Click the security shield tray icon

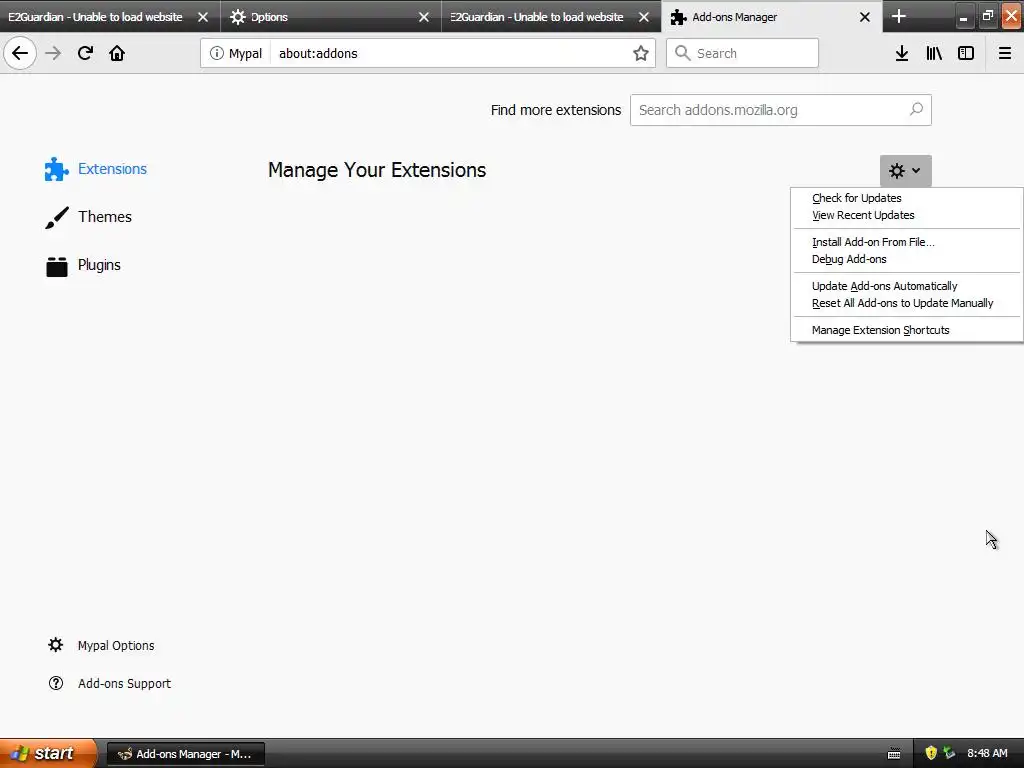(x=931, y=753)
